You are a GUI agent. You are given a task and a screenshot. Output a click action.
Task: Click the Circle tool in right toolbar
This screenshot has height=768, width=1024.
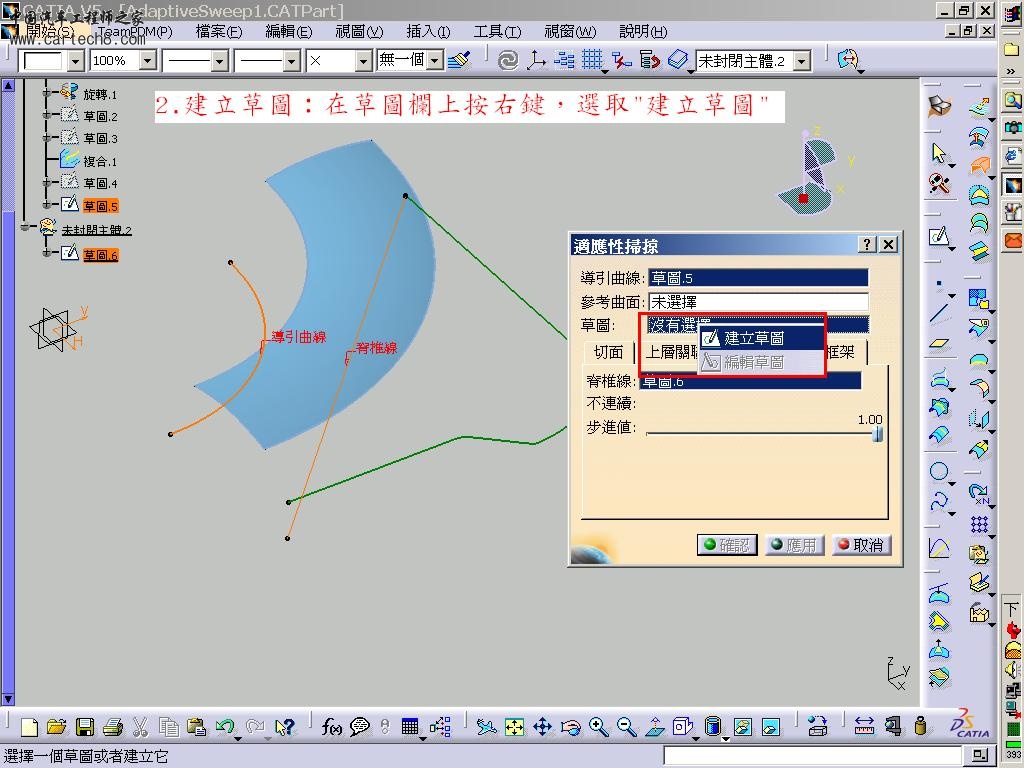(939, 472)
